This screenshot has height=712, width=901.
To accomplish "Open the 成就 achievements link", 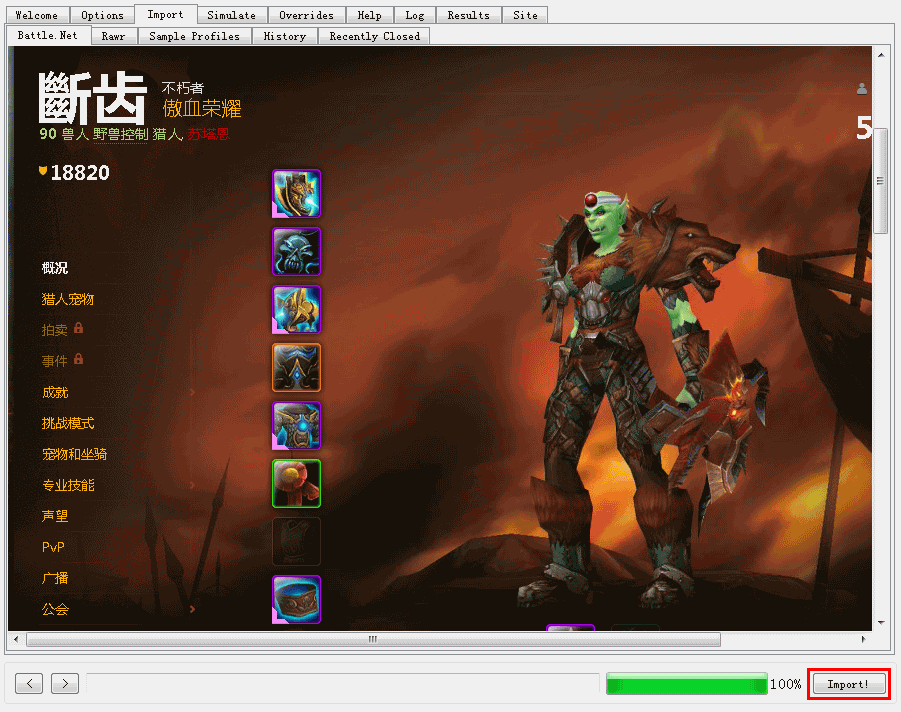I will 55,392.
